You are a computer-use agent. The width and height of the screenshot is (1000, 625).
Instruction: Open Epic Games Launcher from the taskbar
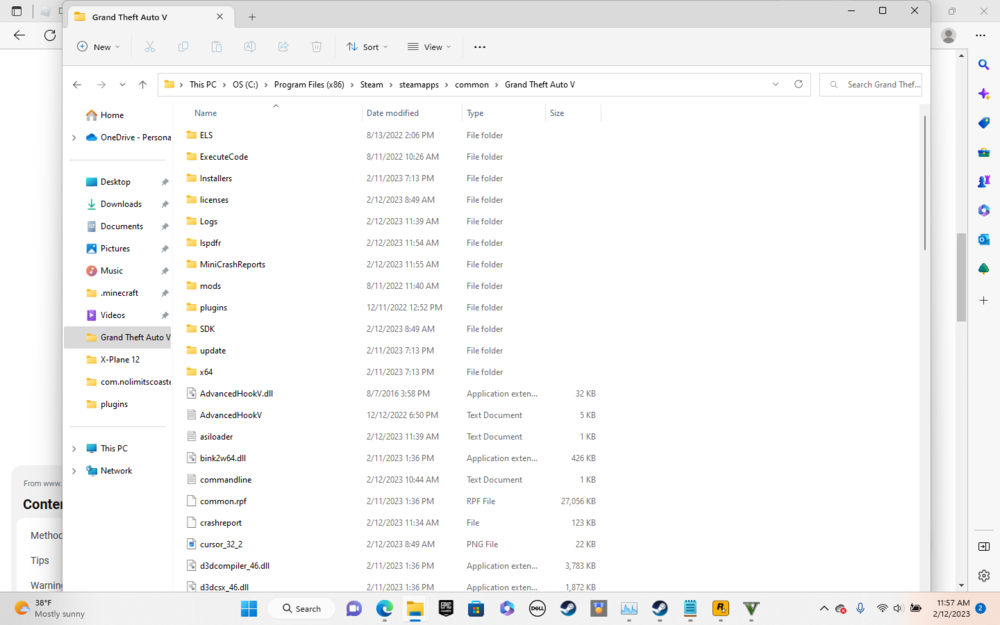(444, 607)
